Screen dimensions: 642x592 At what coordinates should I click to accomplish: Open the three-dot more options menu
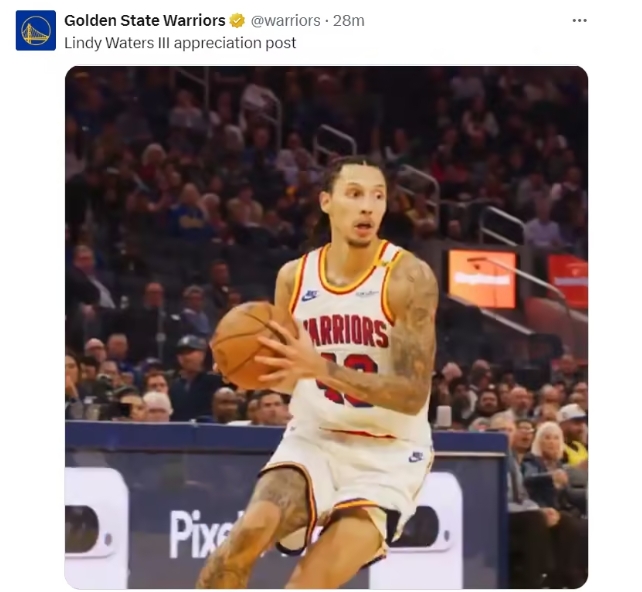click(x=579, y=20)
